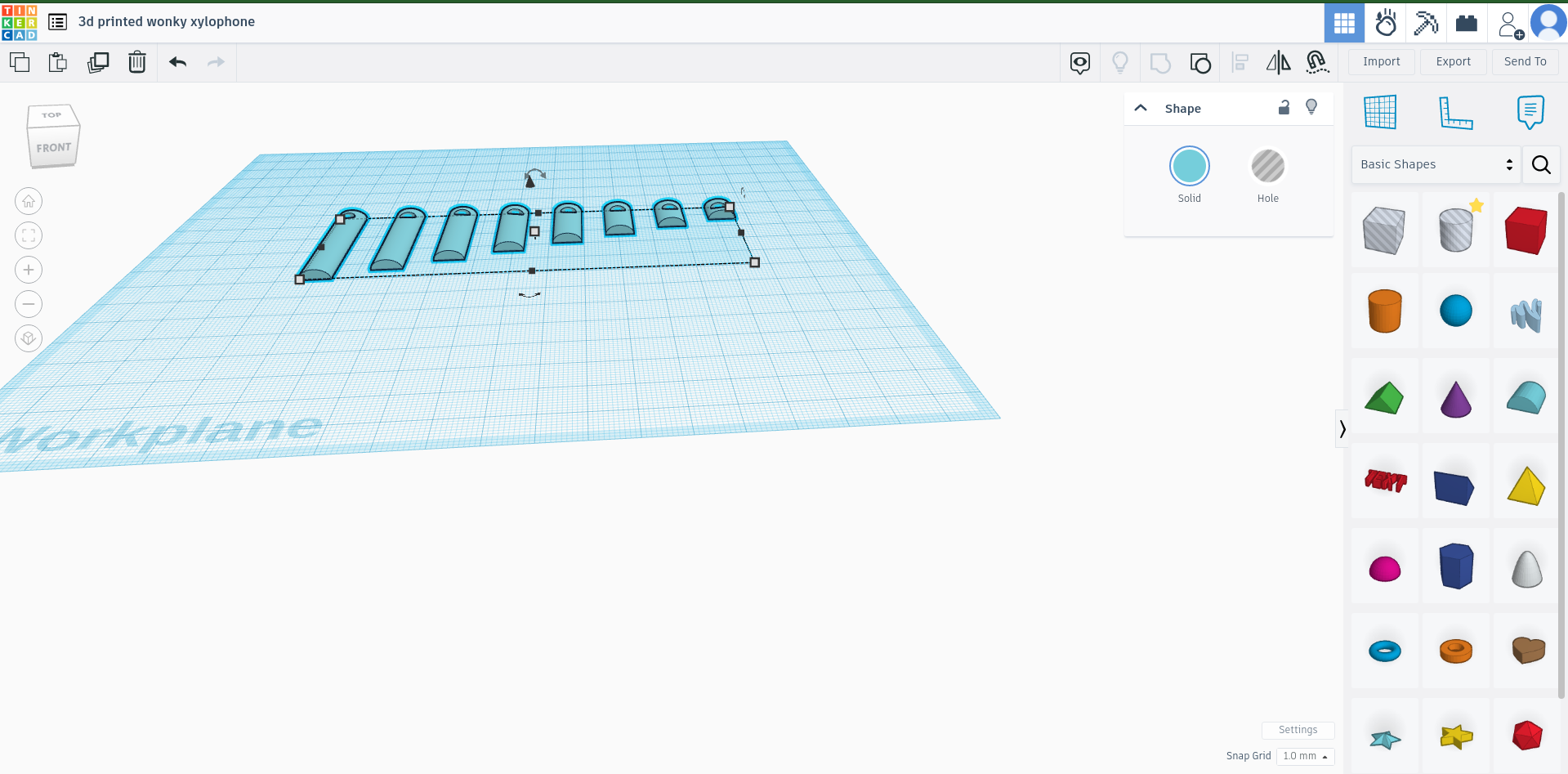This screenshot has height=774, width=1568.
Task: Open the Notes tool
Action: point(1530,113)
